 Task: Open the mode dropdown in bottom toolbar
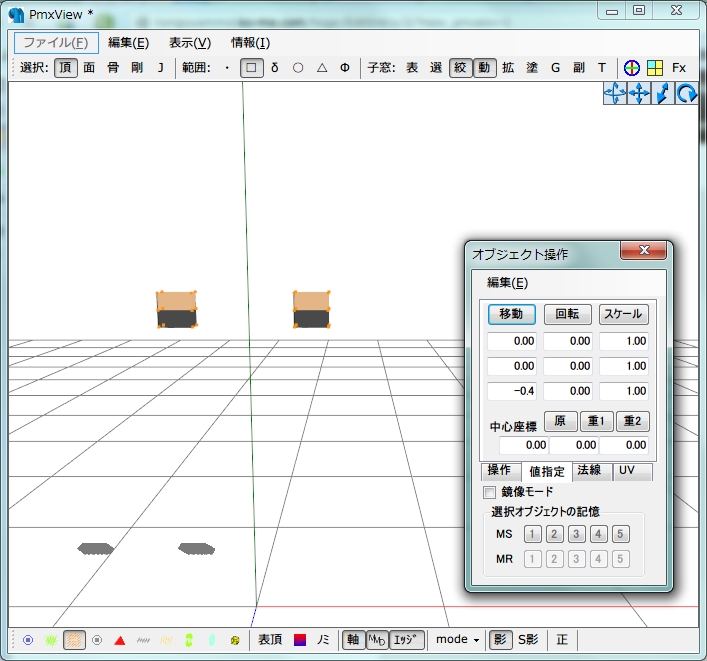click(458, 640)
